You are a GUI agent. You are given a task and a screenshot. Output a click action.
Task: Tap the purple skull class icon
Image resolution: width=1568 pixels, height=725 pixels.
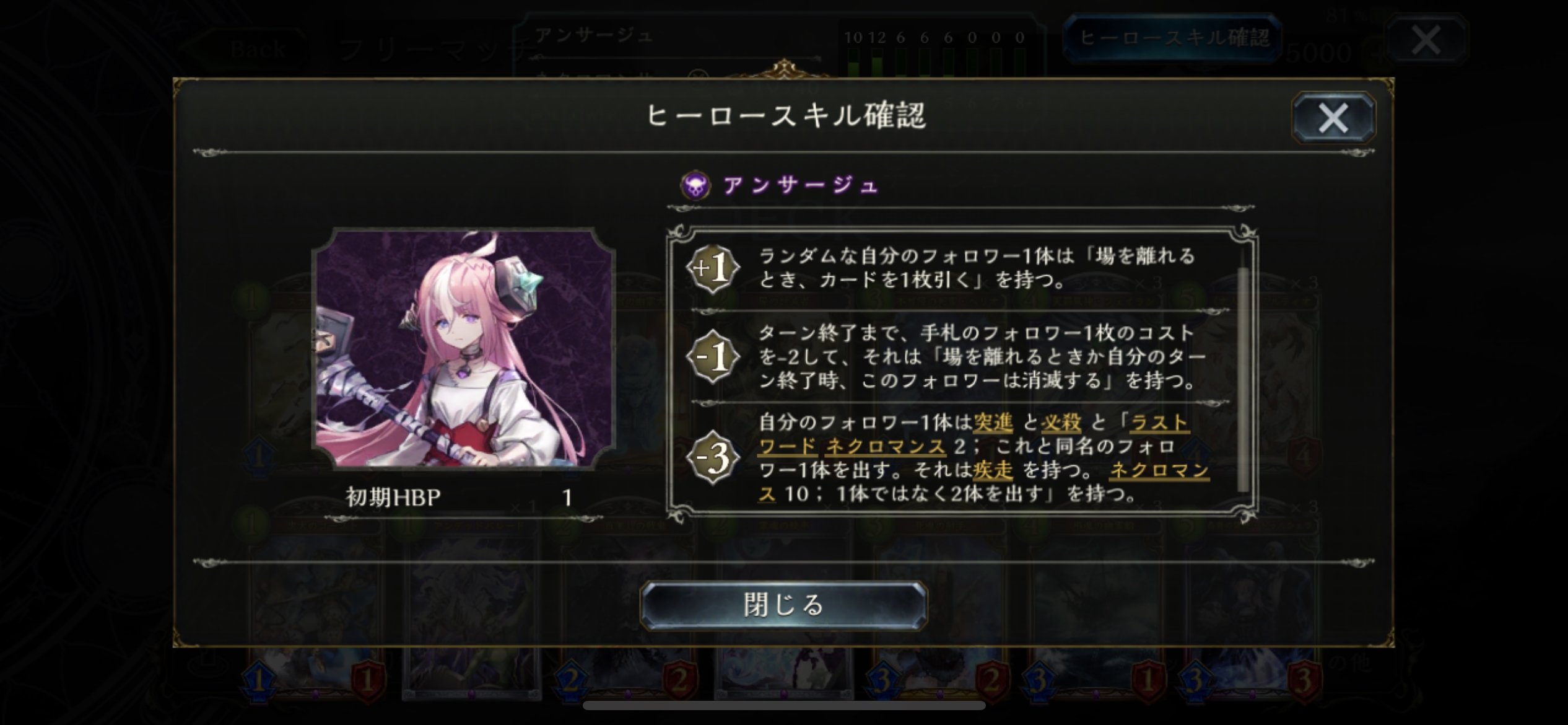point(695,185)
